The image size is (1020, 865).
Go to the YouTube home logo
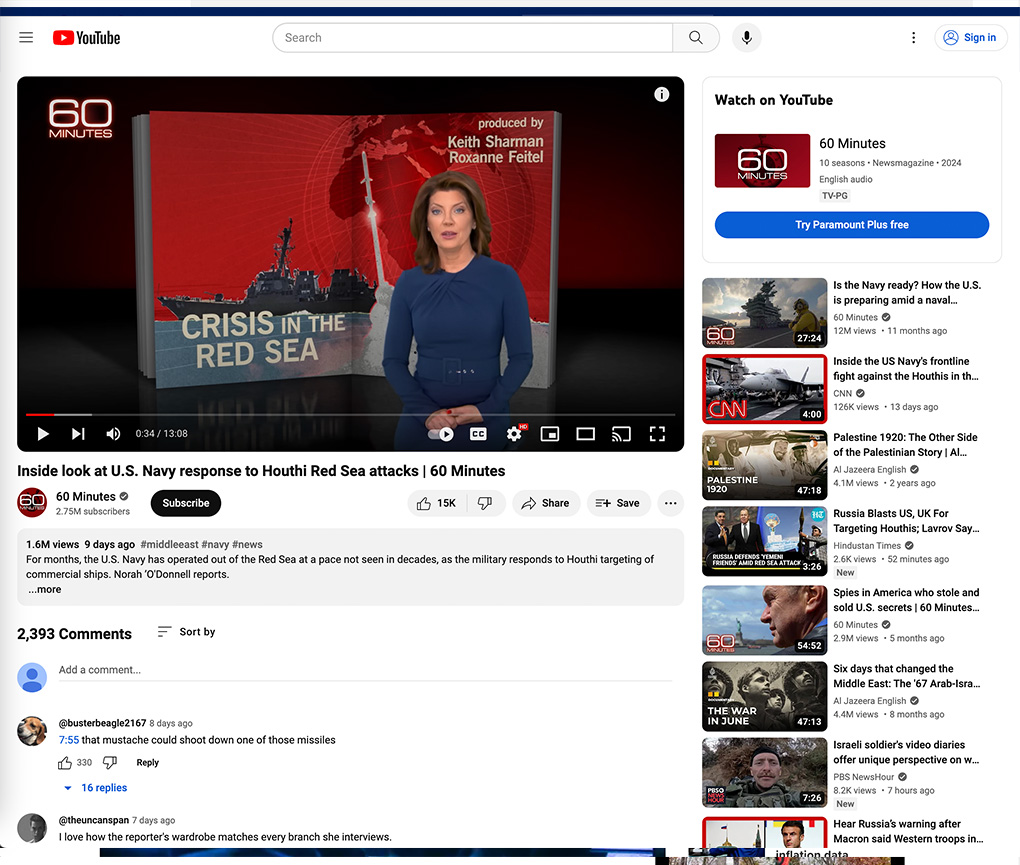click(87, 38)
